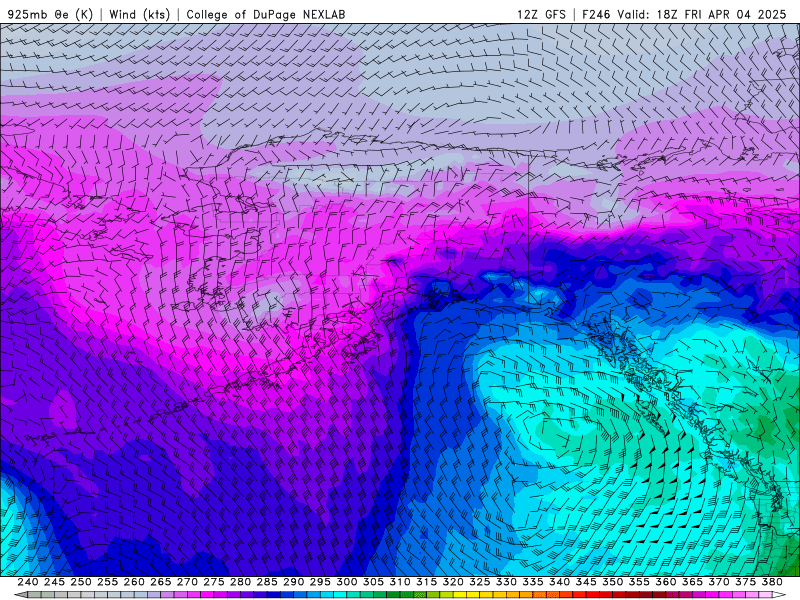Click the 'College of DuPage NEXLAB' credit text
The width and height of the screenshot is (800, 600).
[x=266, y=14]
